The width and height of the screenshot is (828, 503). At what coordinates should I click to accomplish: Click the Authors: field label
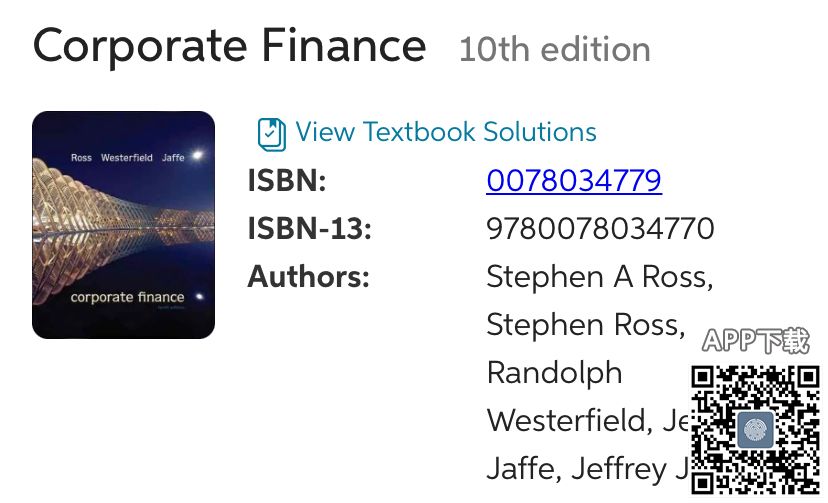click(x=308, y=277)
